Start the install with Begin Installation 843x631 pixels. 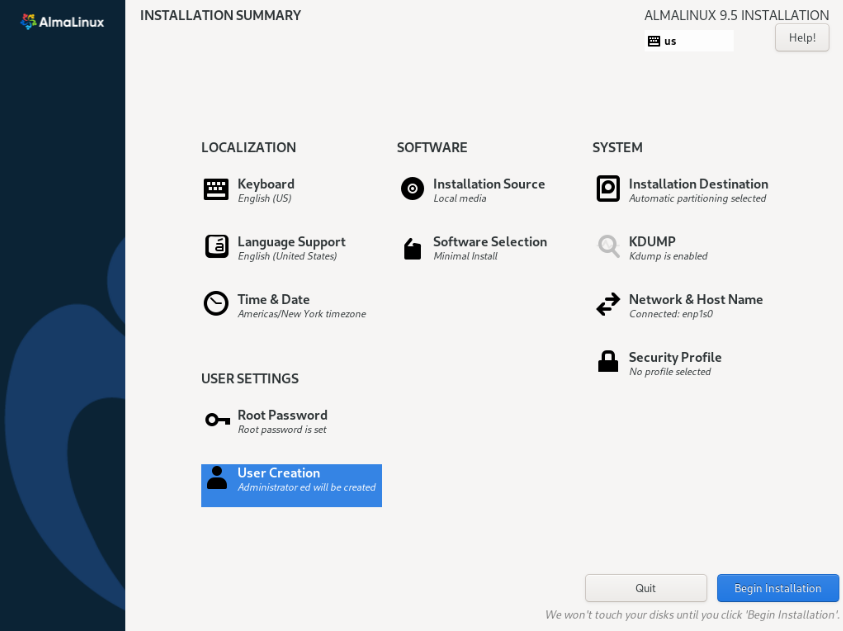coord(777,588)
